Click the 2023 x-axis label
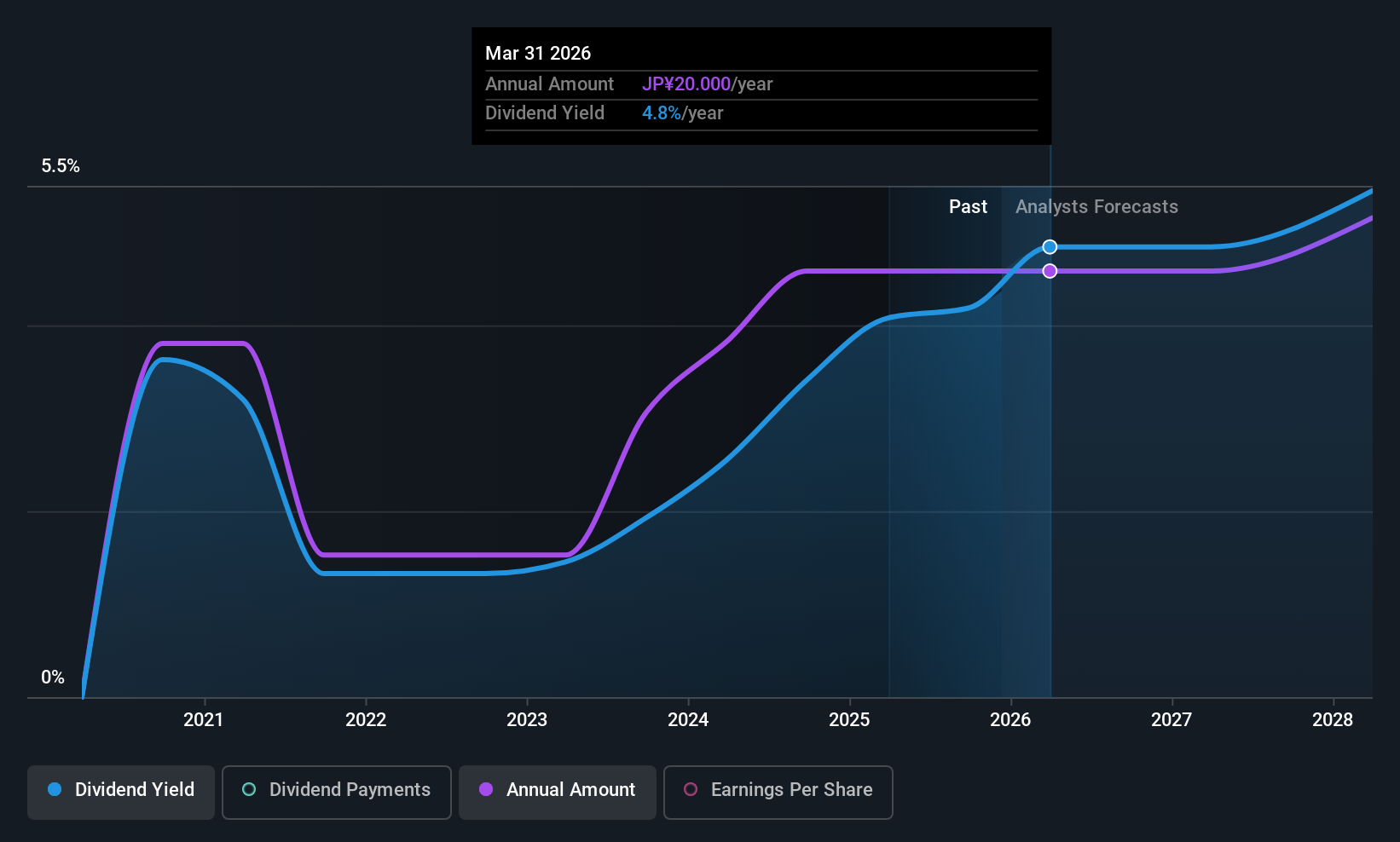 tap(527, 720)
